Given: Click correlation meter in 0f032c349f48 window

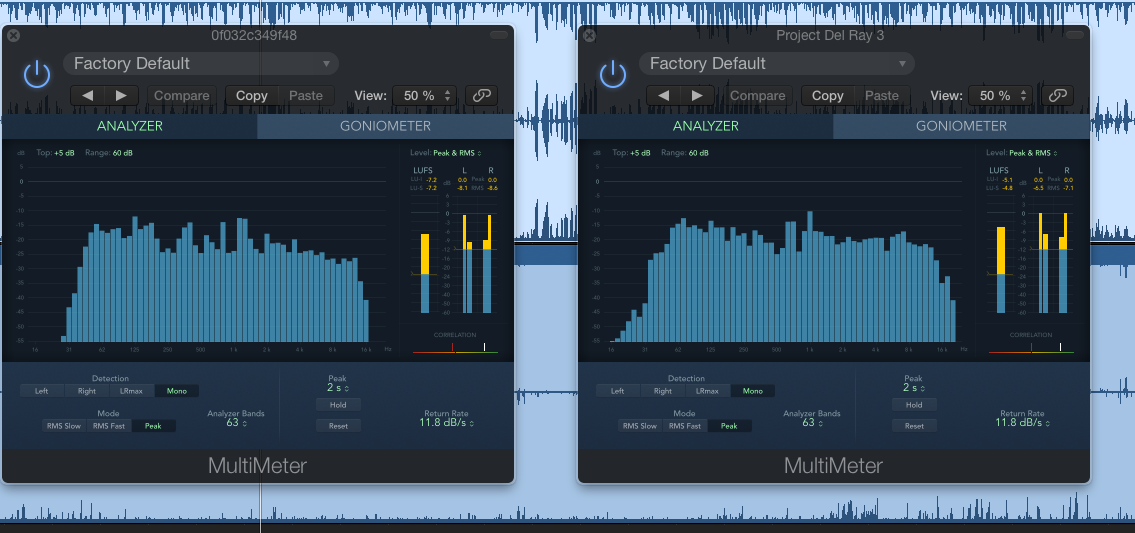Looking at the screenshot, I should 455,349.
